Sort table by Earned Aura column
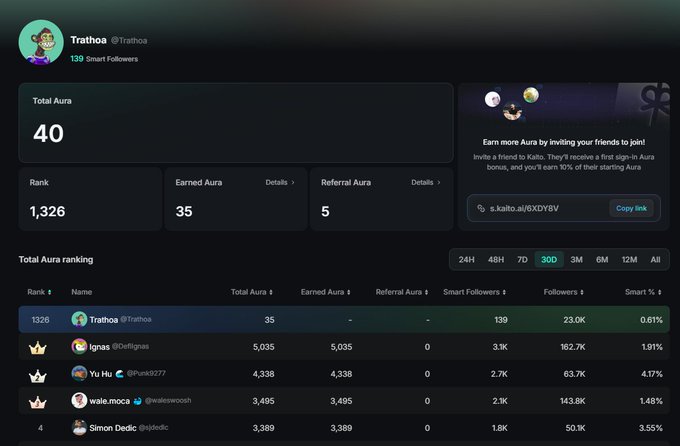 [x=326, y=292]
